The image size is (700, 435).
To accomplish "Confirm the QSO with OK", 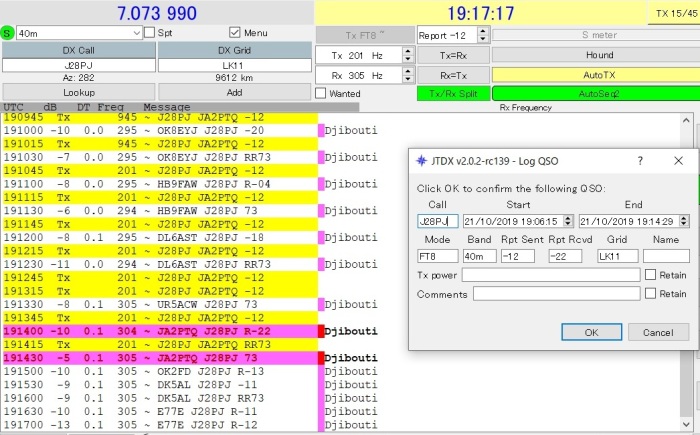I will (592, 332).
